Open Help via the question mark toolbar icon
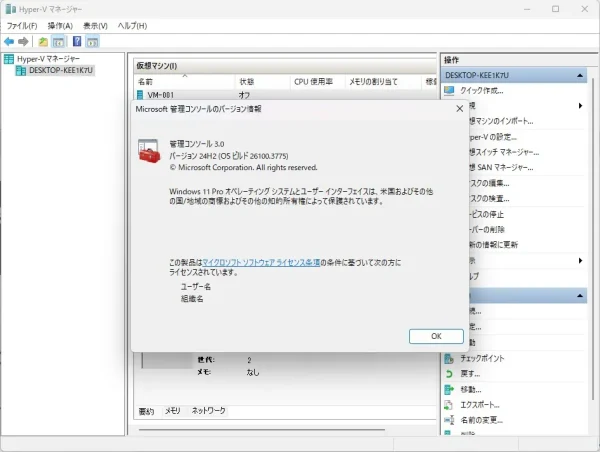This screenshot has height=452, width=600. click(x=77, y=41)
